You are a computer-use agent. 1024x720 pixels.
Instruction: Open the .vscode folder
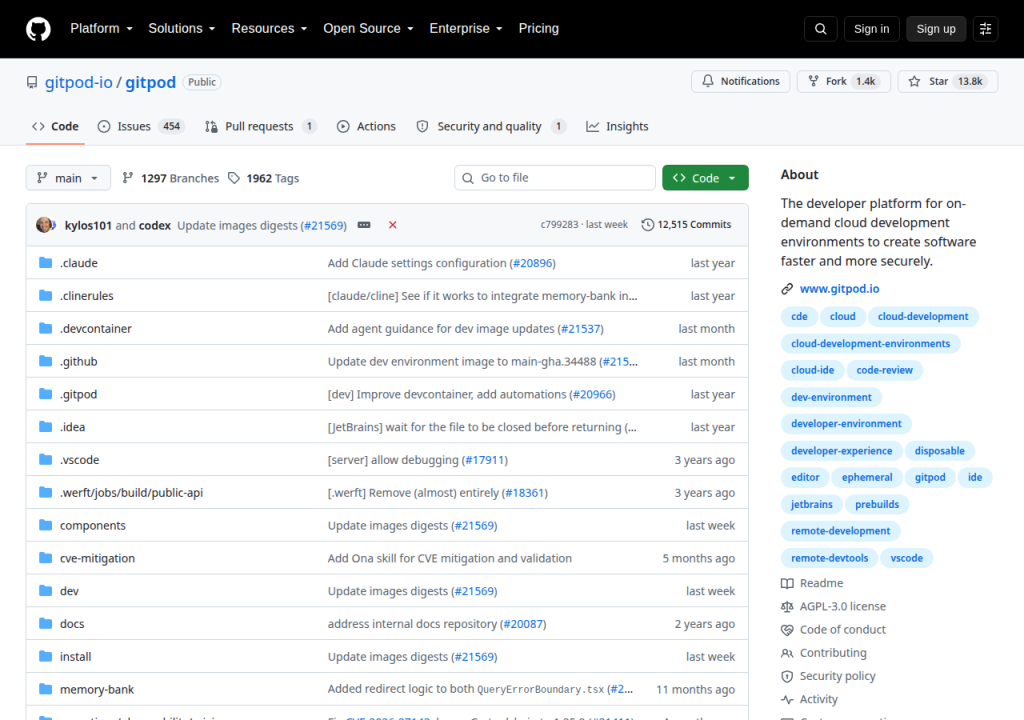(x=80, y=460)
